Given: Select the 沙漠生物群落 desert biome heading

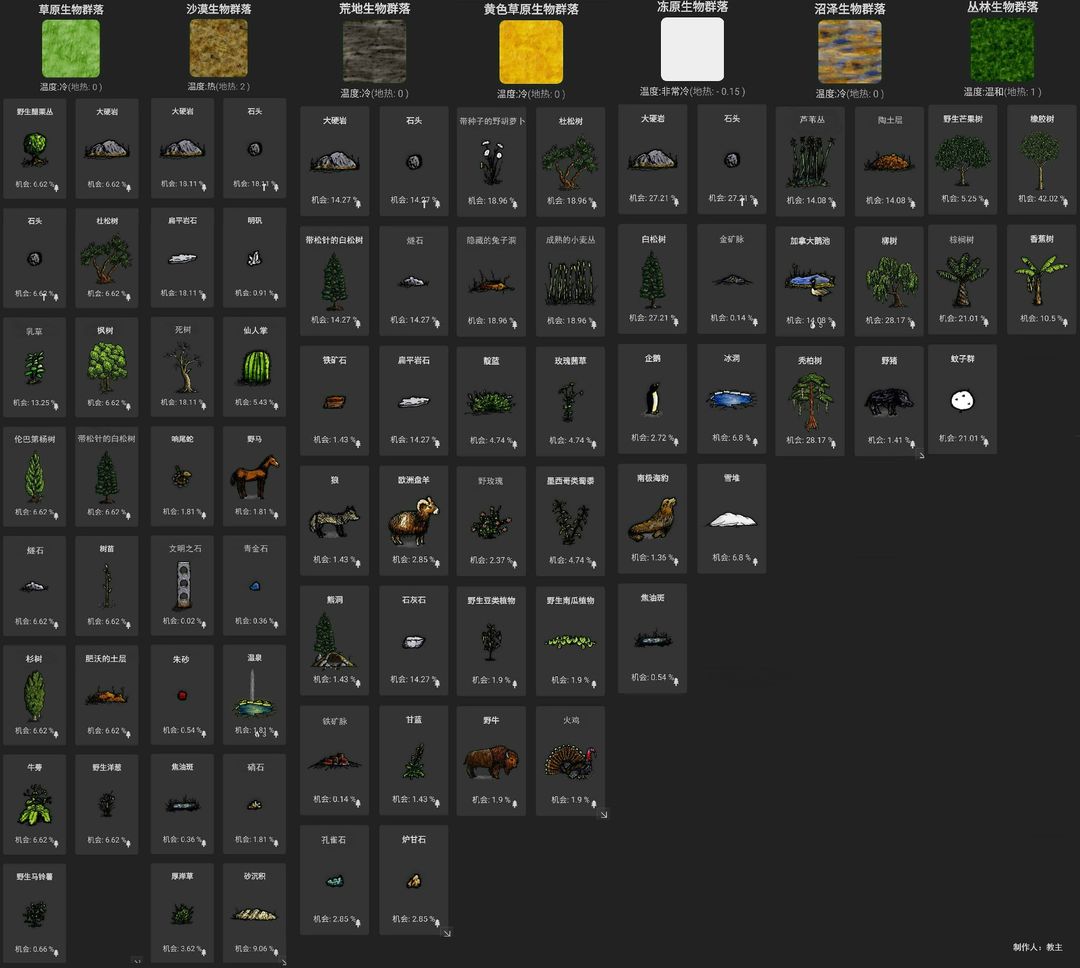Looking at the screenshot, I should pos(219,9).
